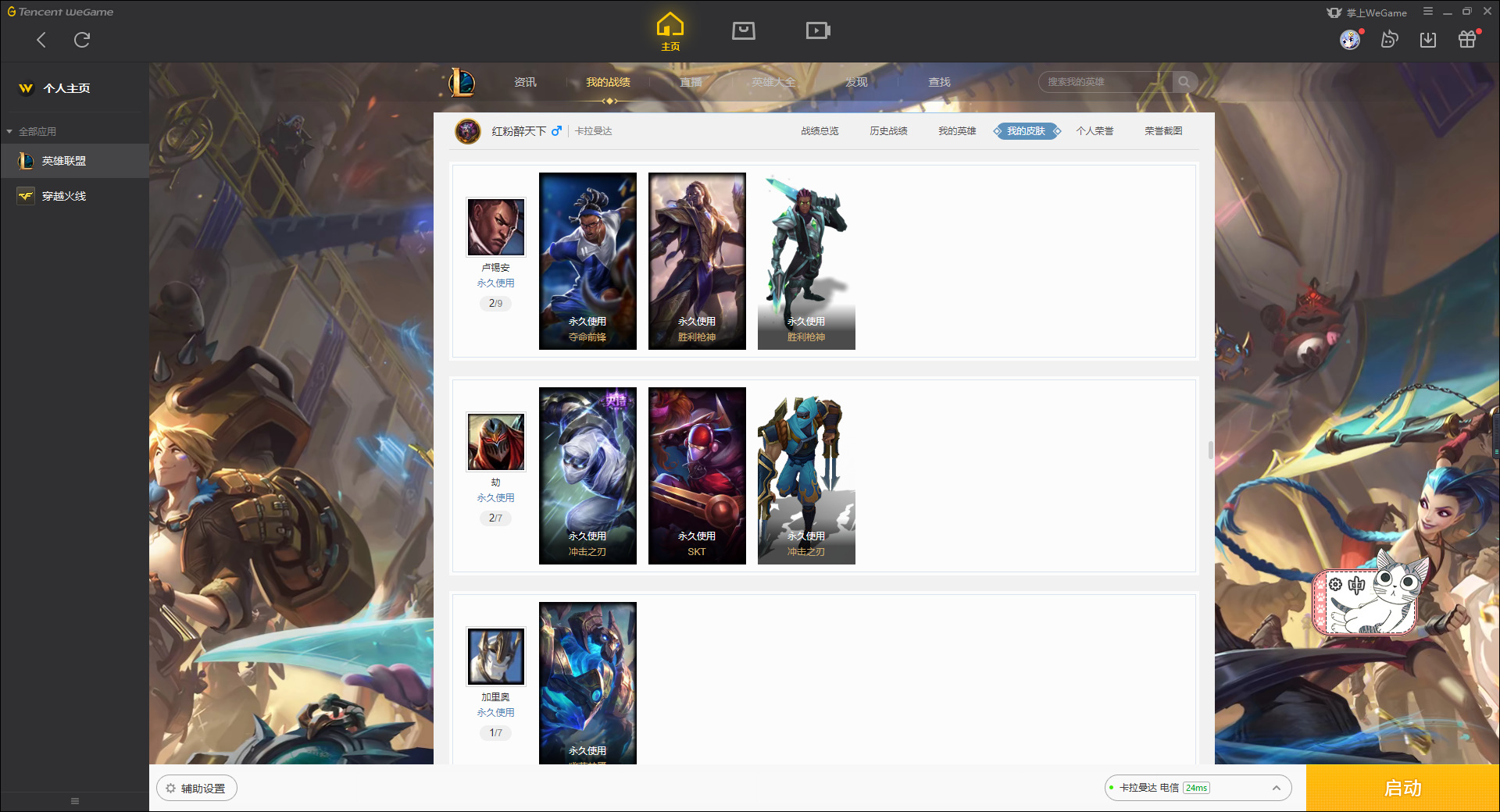Click the 1/7 skin count for 加里奥
1500x812 pixels.
click(495, 732)
